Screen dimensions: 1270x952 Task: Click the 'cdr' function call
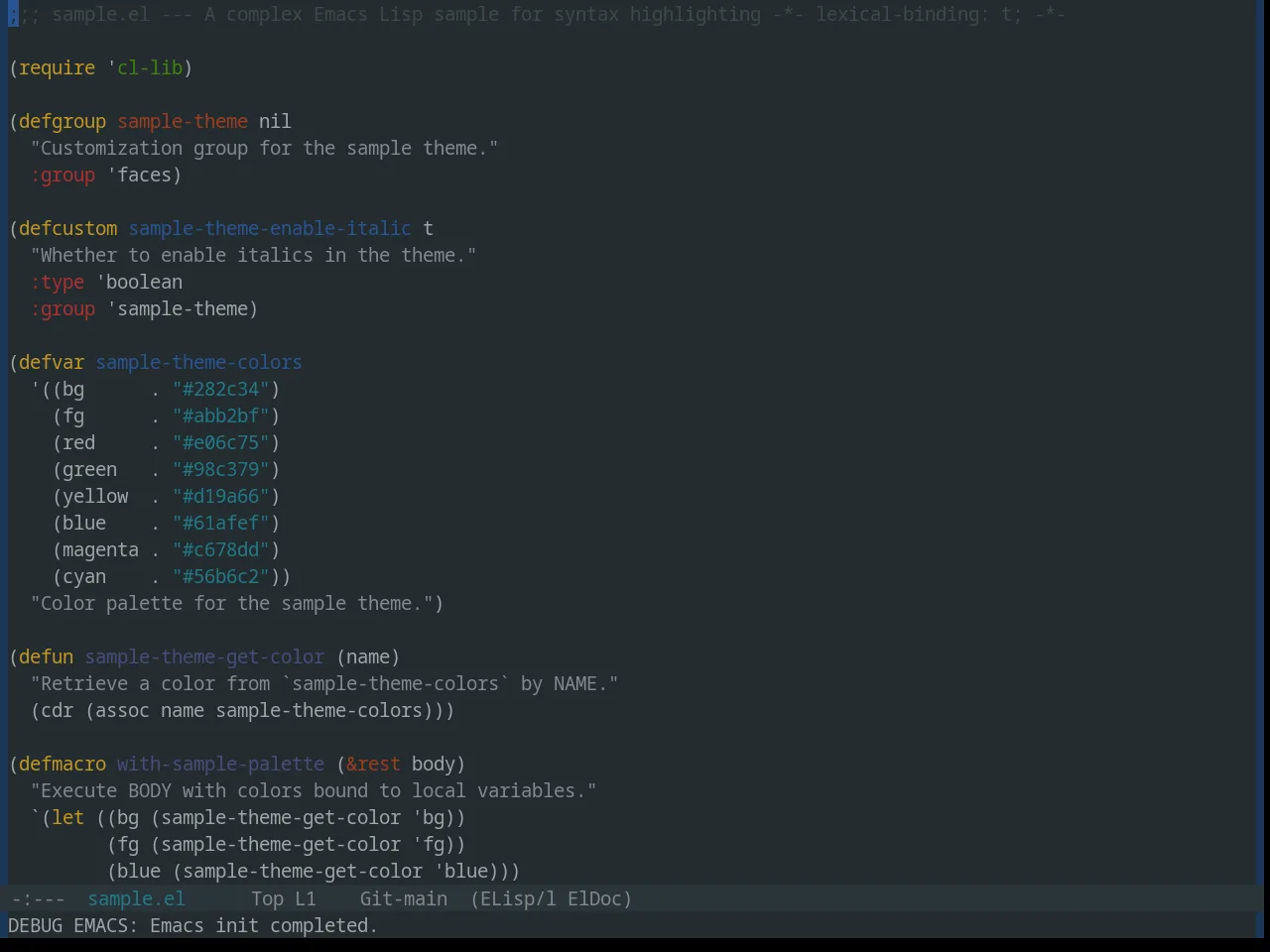[x=58, y=710]
